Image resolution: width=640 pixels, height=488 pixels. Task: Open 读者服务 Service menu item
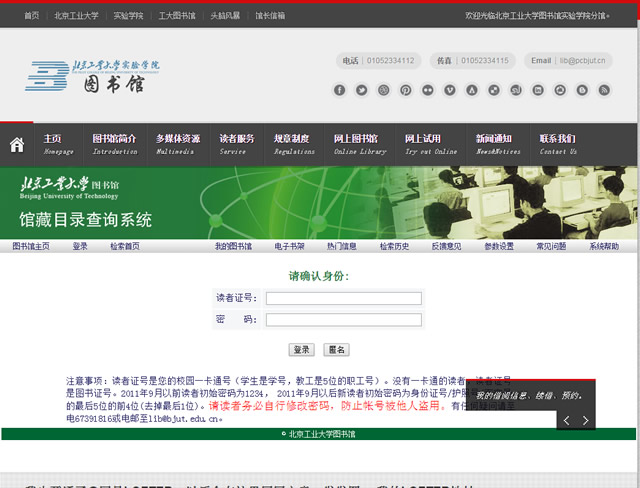tap(237, 145)
